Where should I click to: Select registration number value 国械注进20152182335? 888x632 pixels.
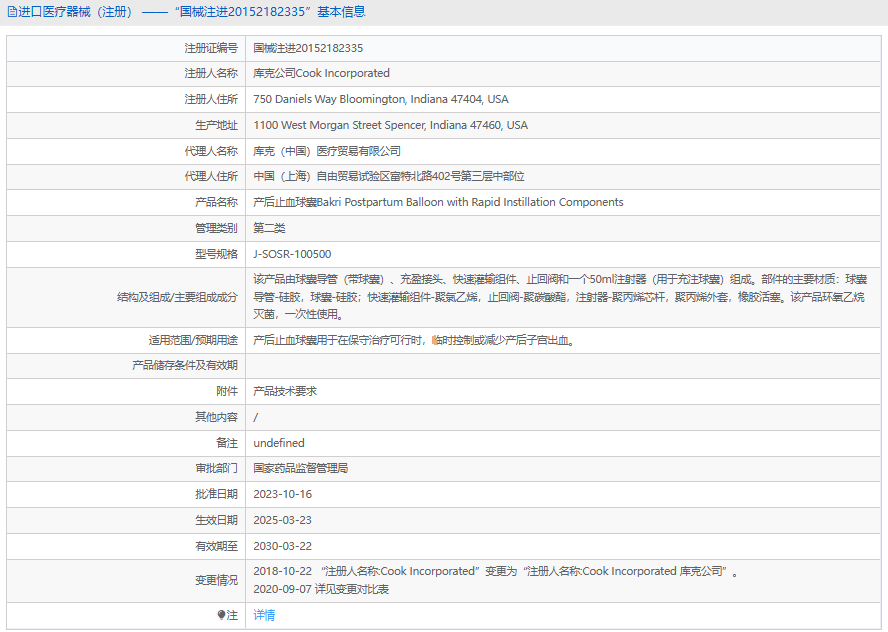point(308,48)
